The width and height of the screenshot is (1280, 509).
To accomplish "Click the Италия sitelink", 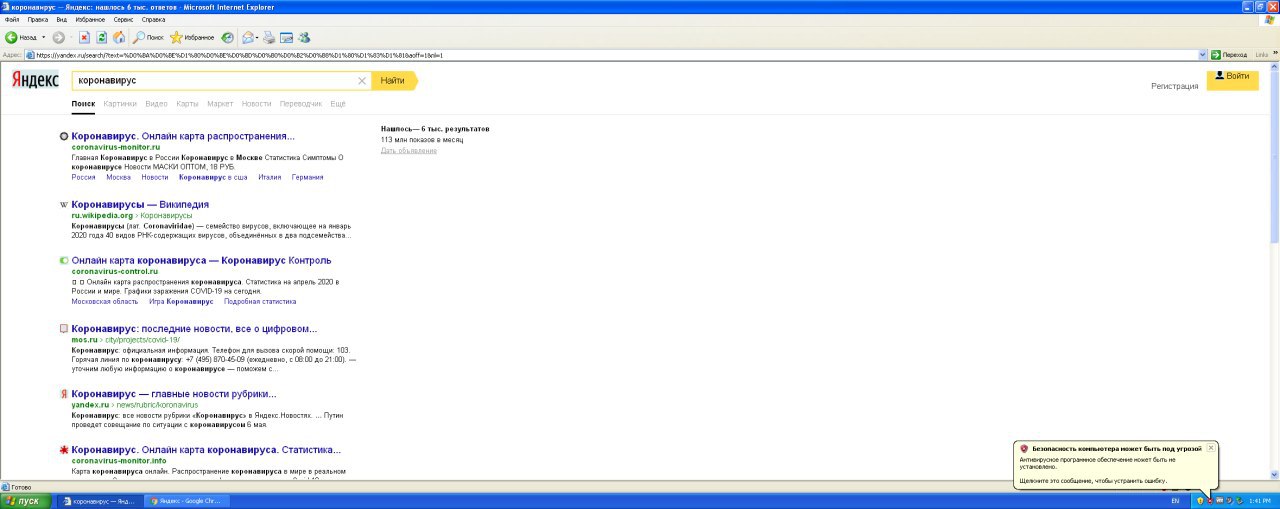I will (x=270, y=177).
